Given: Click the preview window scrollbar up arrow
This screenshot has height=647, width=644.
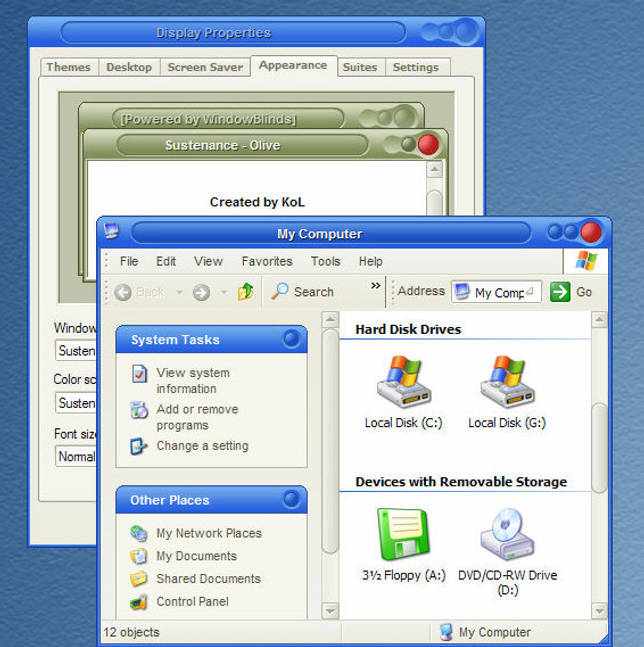Looking at the screenshot, I should 434,169.
